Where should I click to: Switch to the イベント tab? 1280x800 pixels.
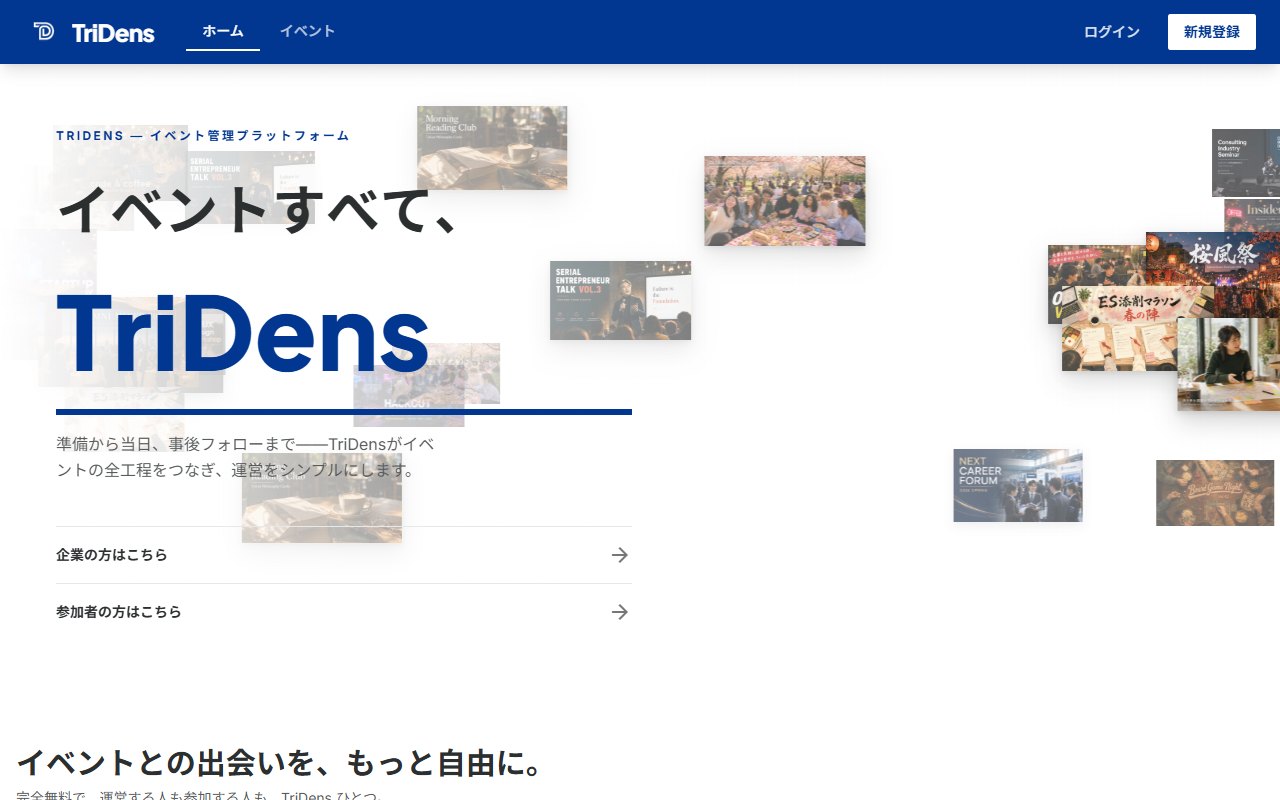(307, 31)
